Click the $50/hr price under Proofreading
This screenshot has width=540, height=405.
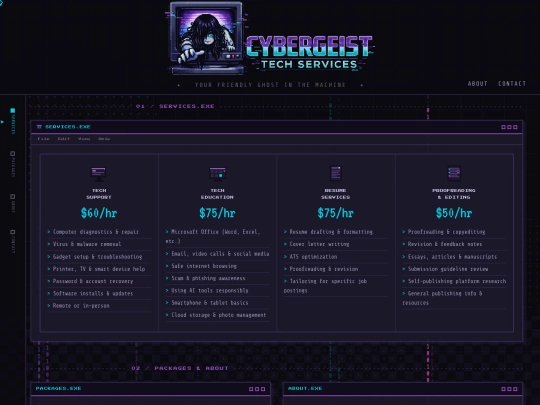pos(454,213)
